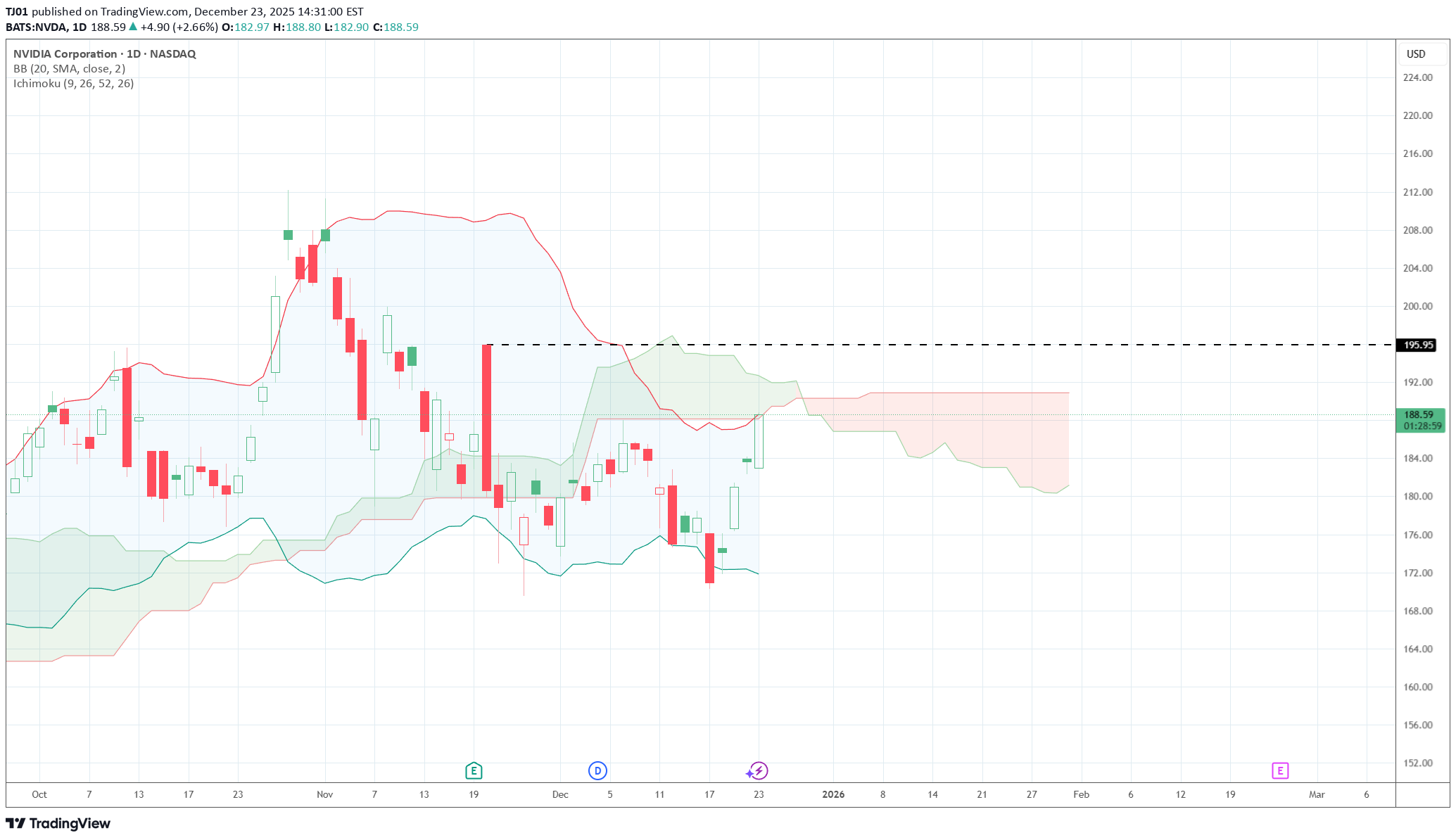Select the Ichimoku (9, 26, 52, 26) legend
The image size is (1456, 840).
73,84
